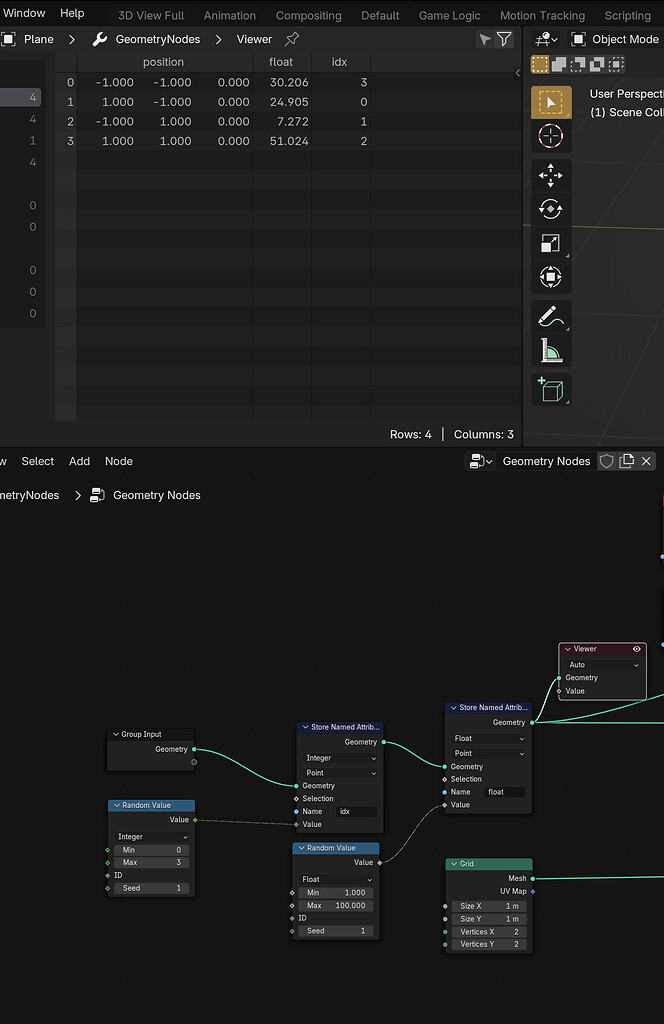Collapse the spreadsheet side region arrow

518,72
